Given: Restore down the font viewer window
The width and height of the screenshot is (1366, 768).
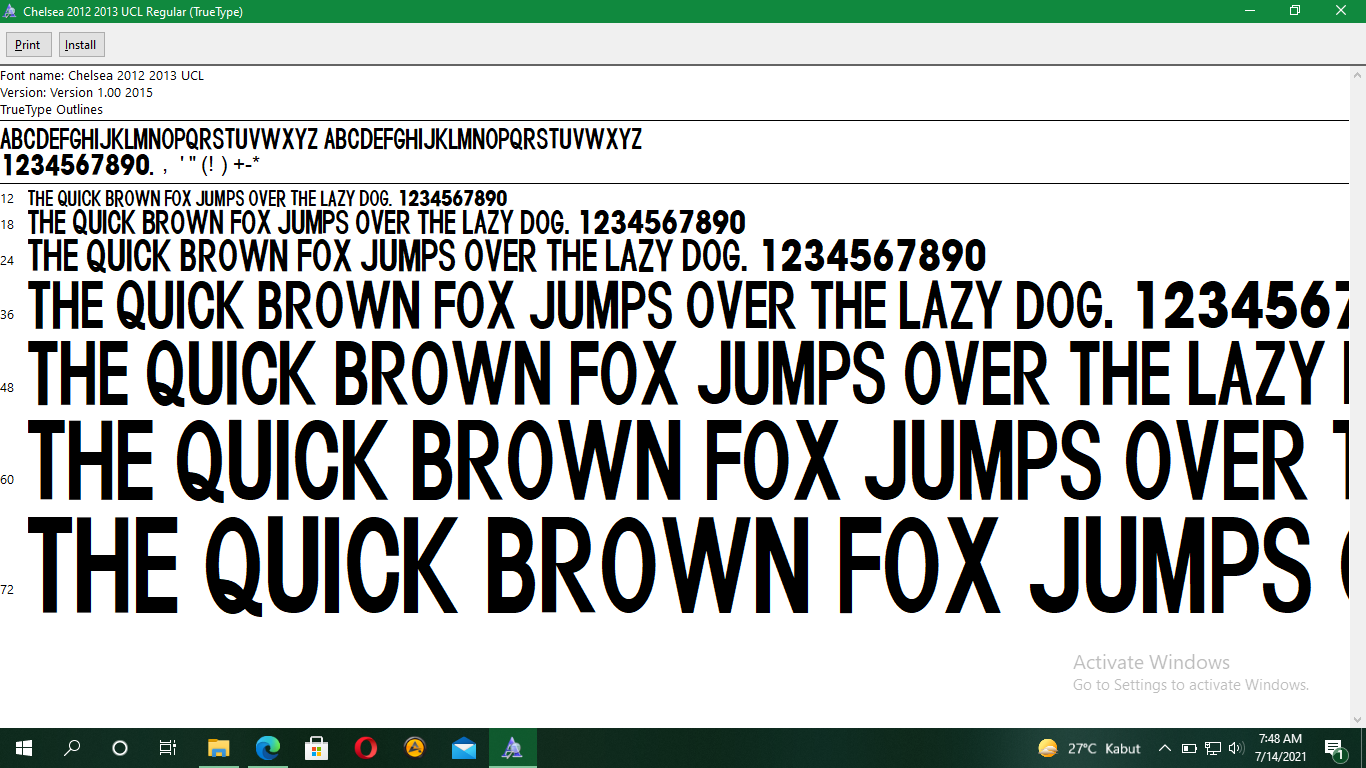Looking at the screenshot, I should pos(1296,11).
